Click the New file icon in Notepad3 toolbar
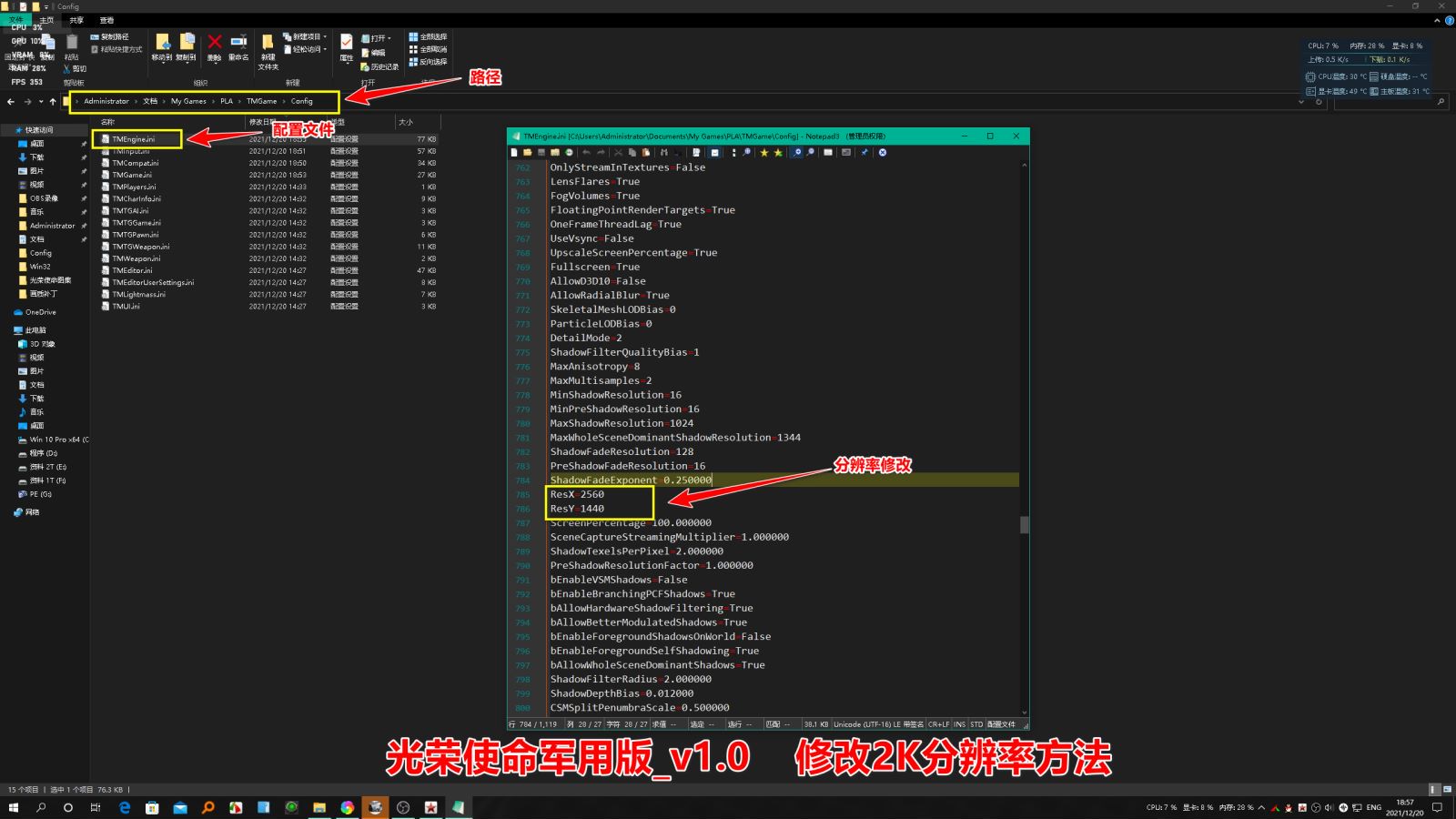This screenshot has width=1456, height=819. (x=514, y=153)
